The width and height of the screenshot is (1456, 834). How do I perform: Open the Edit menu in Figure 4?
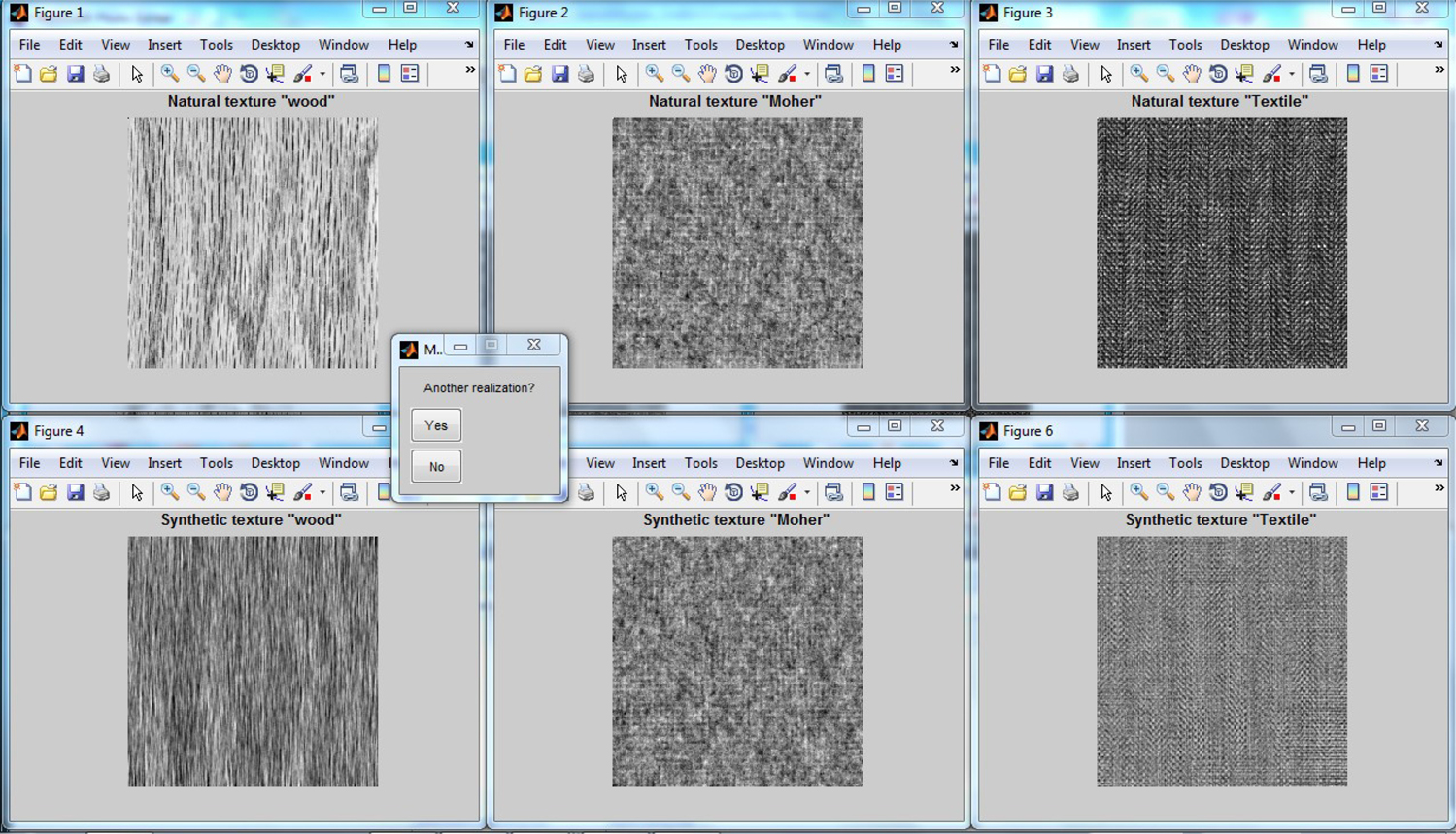(x=70, y=463)
